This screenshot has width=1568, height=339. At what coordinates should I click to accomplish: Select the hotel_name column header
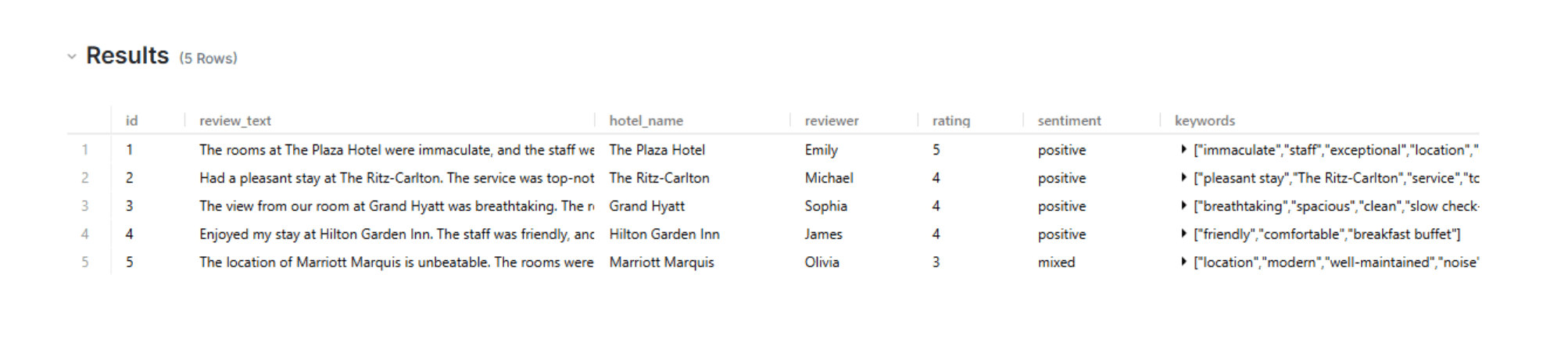(646, 120)
